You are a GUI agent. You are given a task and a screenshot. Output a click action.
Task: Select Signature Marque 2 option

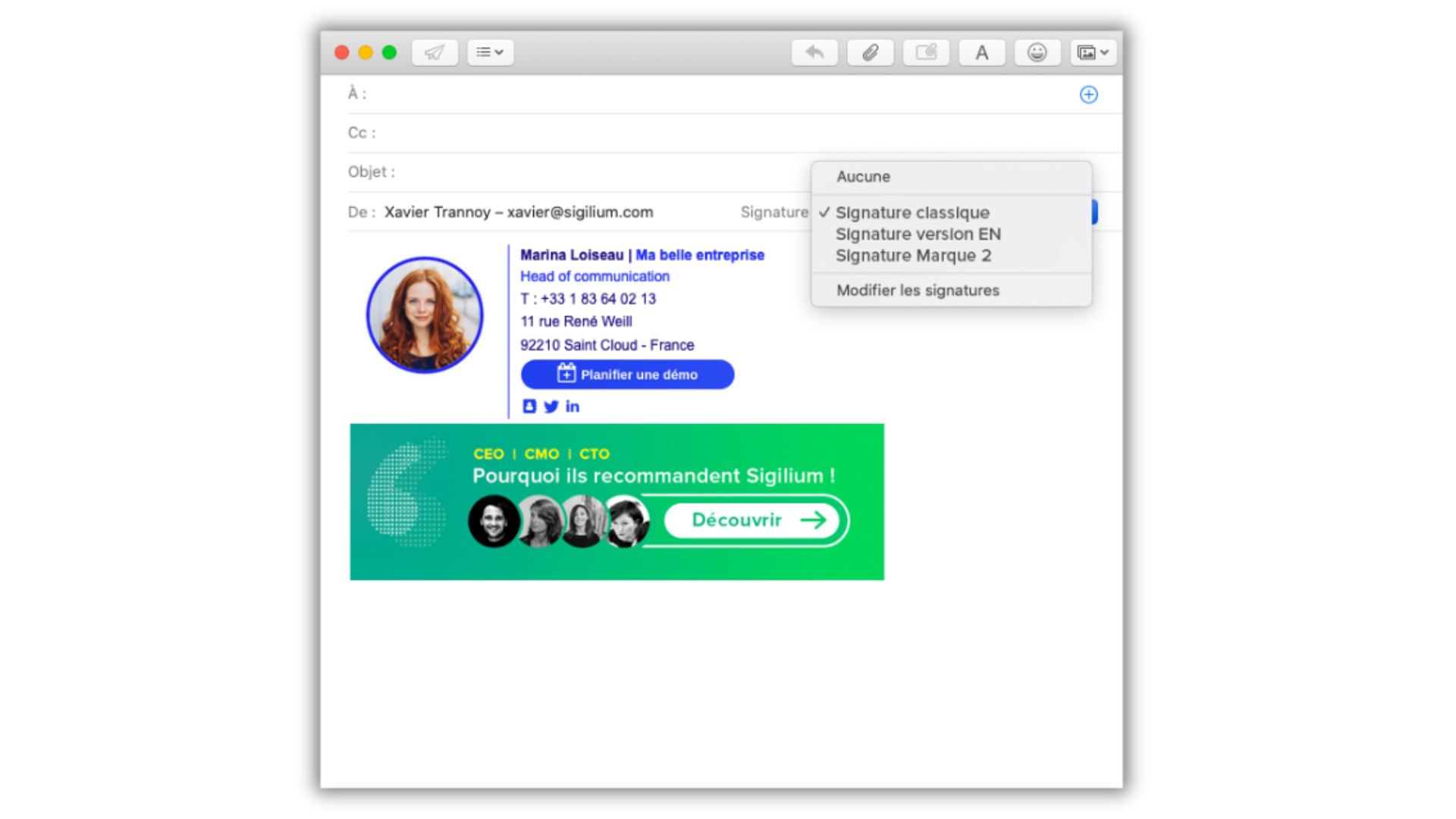pyautogui.click(x=913, y=256)
